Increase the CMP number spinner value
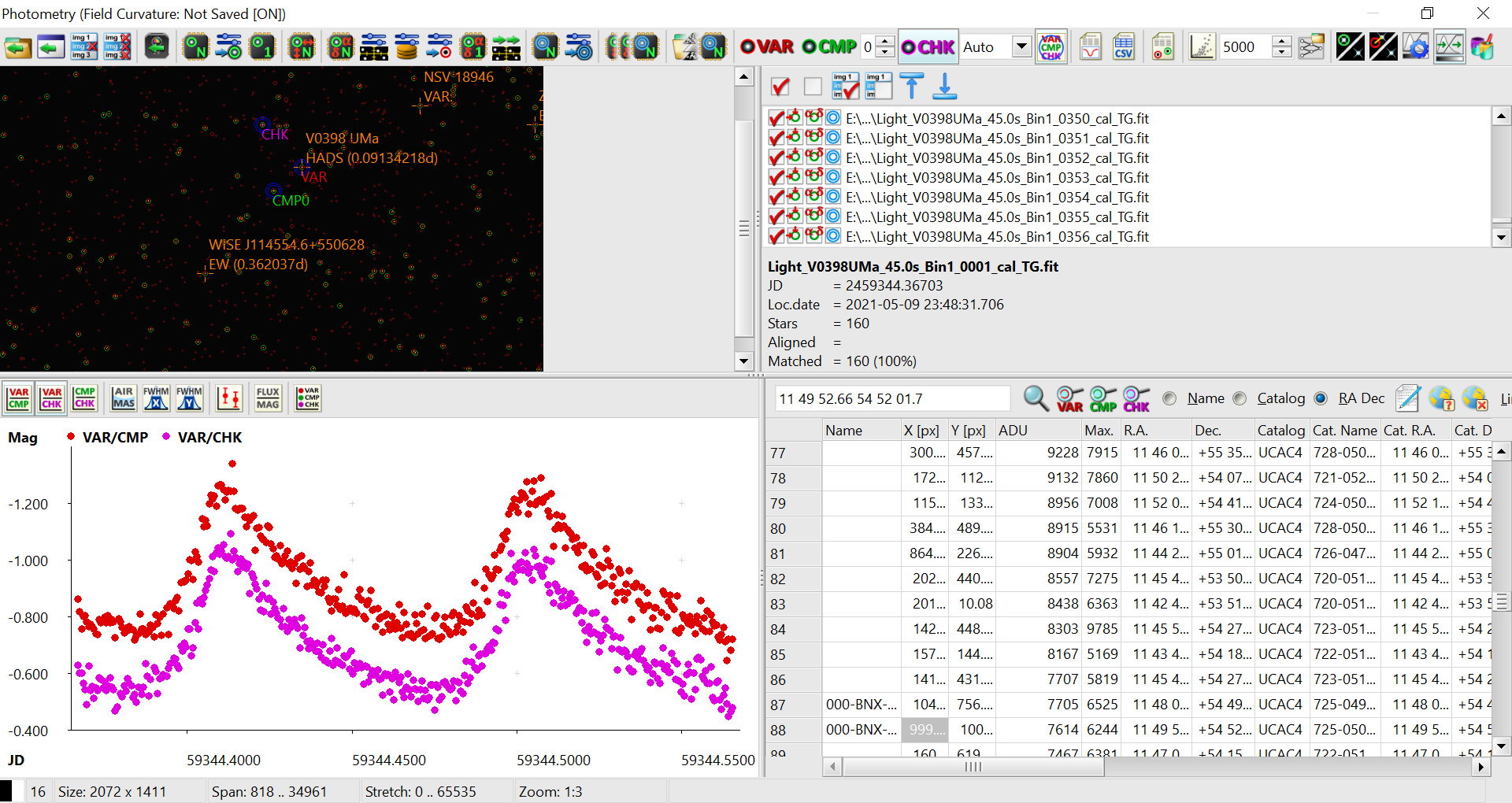This screenshot has width=1512, height=803. [x=886, y=41]
